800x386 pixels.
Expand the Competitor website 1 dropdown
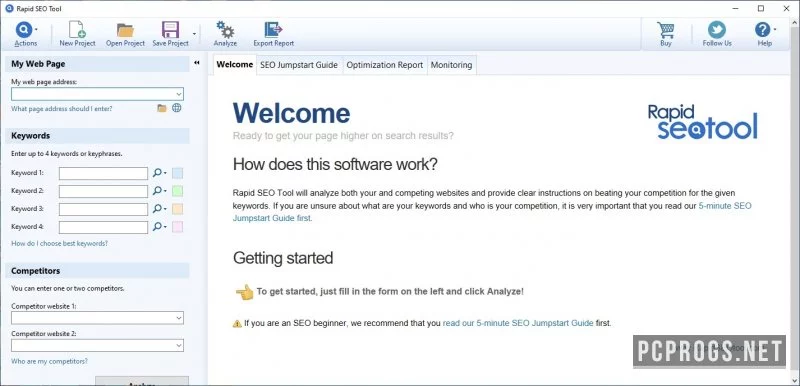point(179,318)
